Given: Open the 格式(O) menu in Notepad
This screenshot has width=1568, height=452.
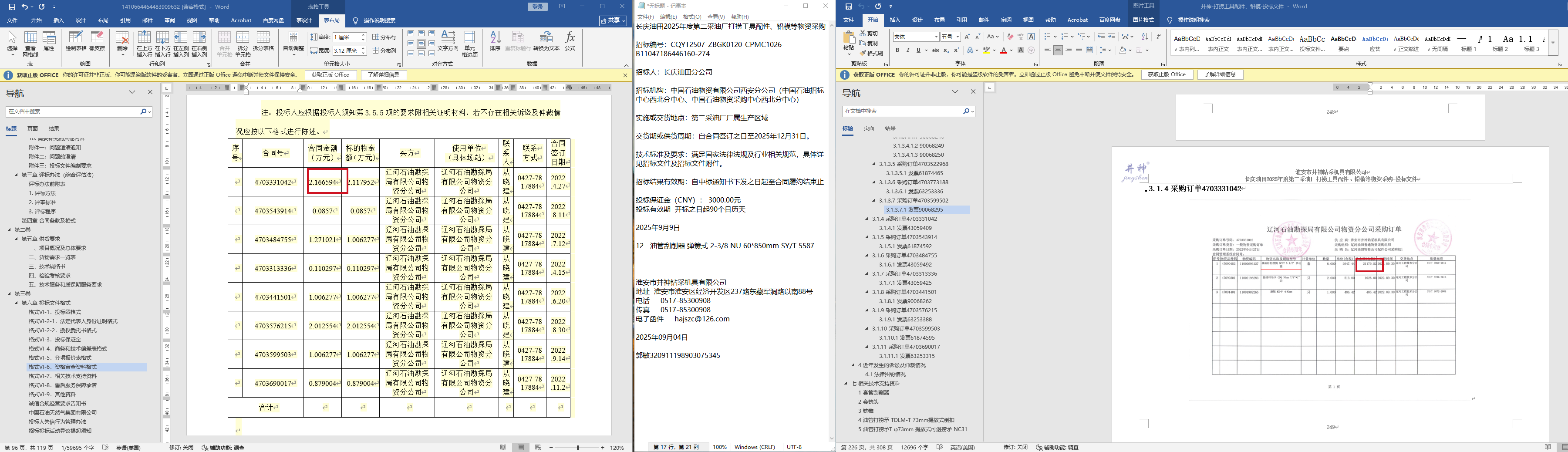Looking at the screenshot, I should coord(692,17).
